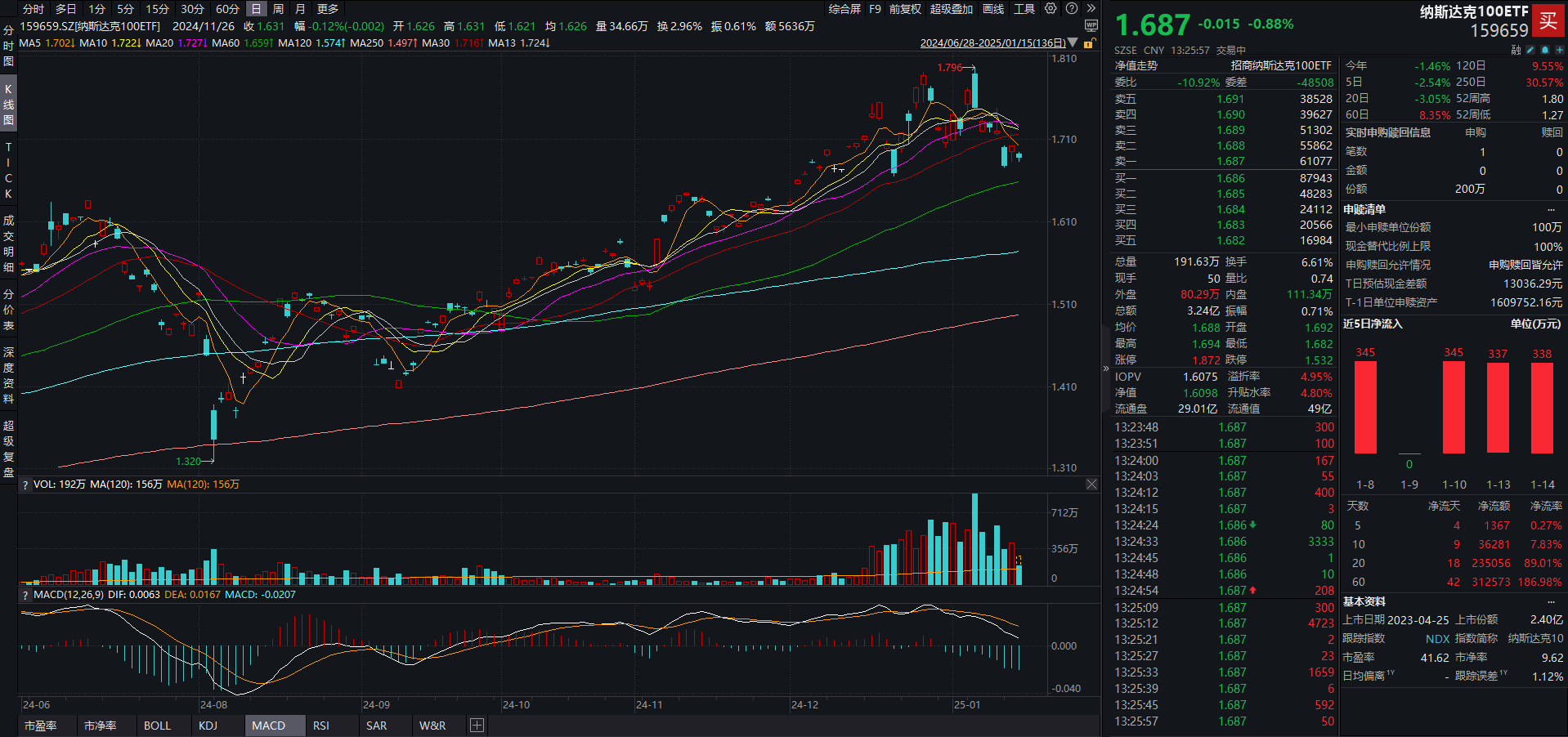Open chart settings gear icon
The width and height of the screenshot is (1568, 737).
point(1051,9)
